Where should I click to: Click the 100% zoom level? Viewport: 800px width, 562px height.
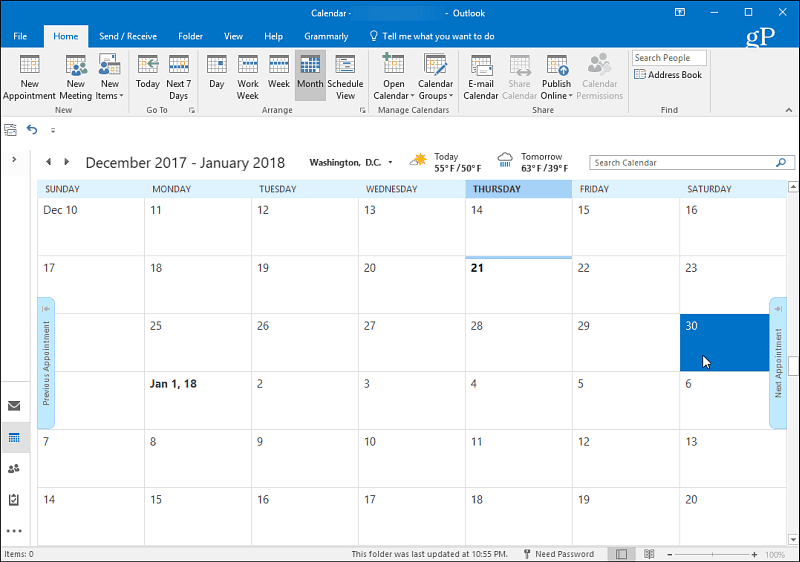pyautogui.click(x=774, y=554)
